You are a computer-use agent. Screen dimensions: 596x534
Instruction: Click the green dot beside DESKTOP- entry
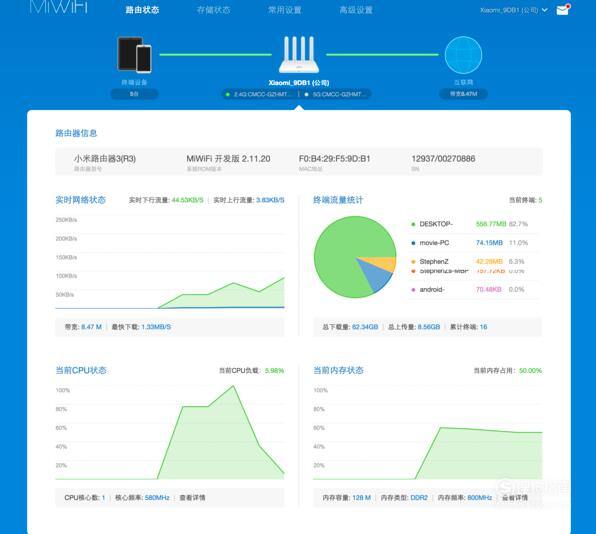413,224
